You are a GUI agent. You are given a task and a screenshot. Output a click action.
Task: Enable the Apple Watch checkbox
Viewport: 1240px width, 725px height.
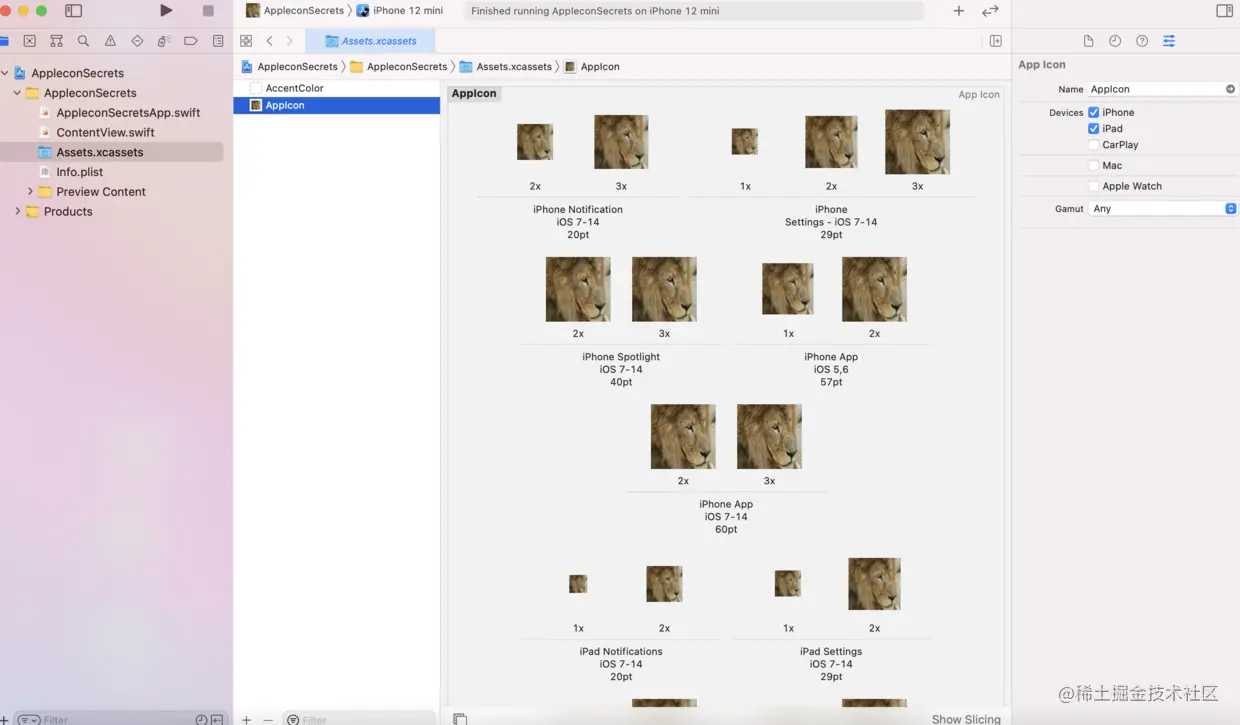click(1094, 186)
